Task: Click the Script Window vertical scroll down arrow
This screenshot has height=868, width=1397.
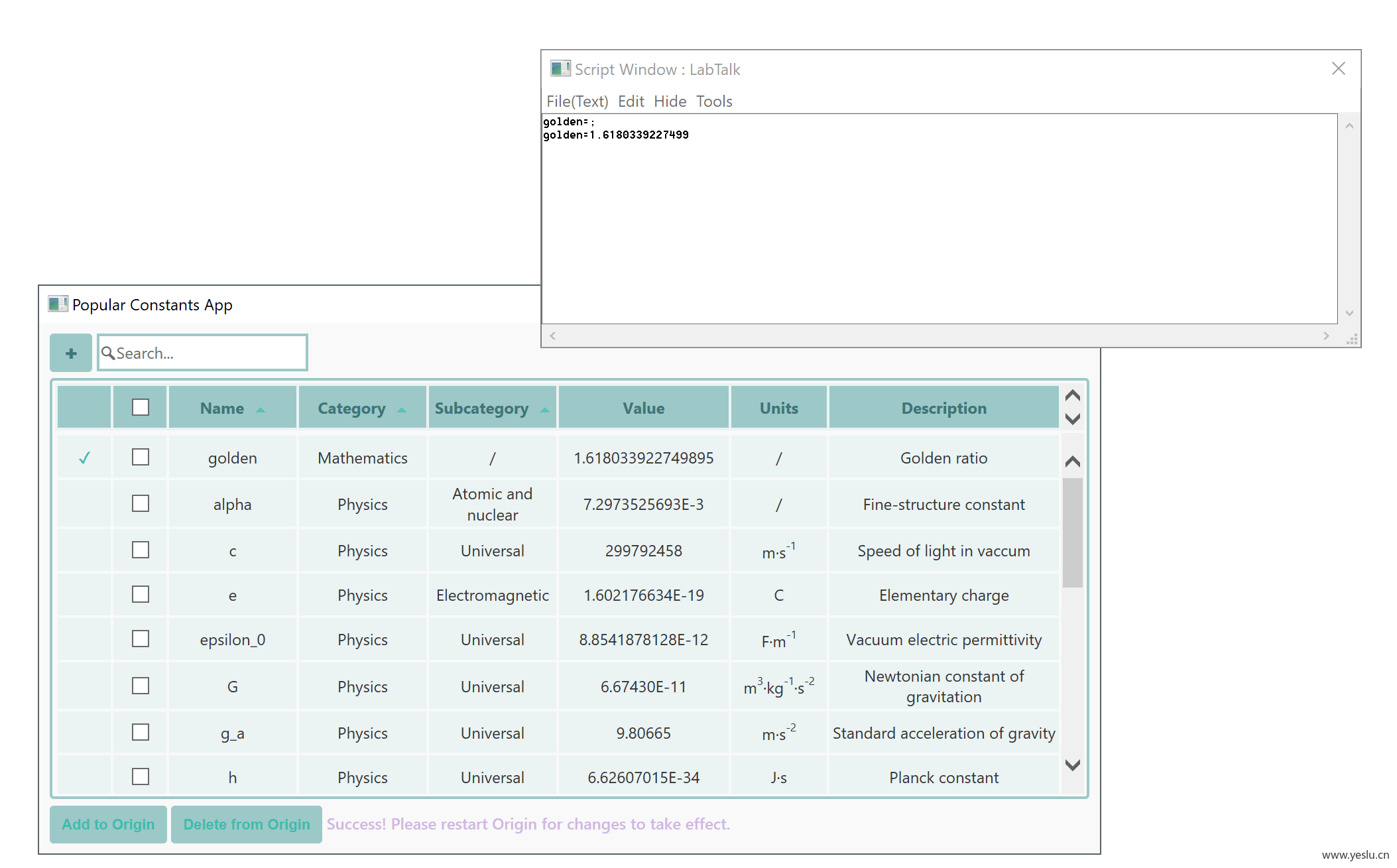Action: point(1349,313)
